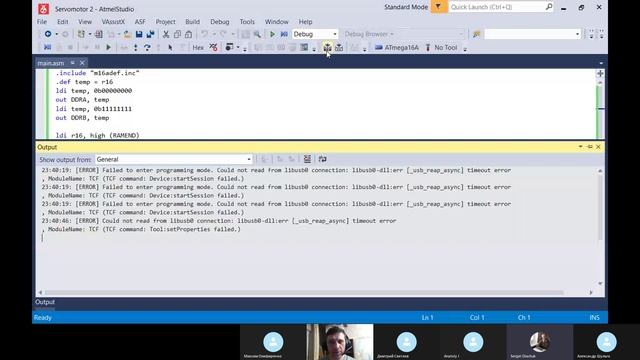640x360 pixels.
Task: Cut selection with the scissors icon
Action: pyautogui.click(x=166, y=34)
